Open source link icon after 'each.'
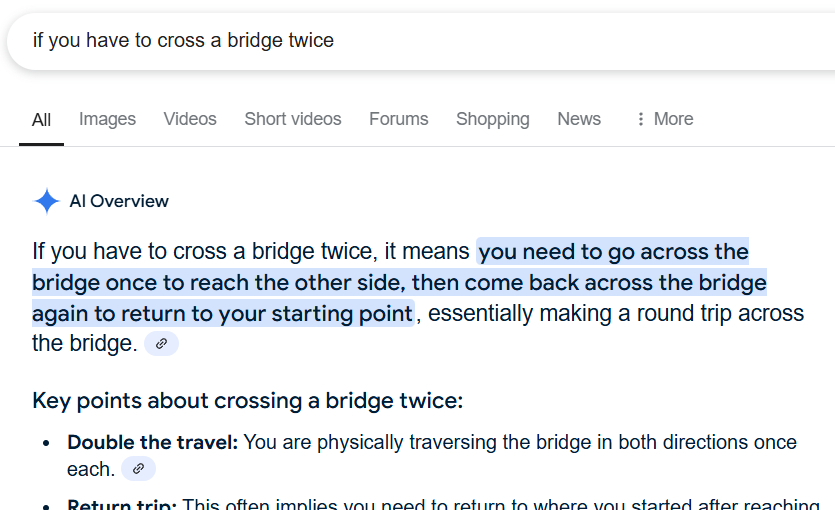This screenshot has height=510, width=835. (x=138, y=468)
